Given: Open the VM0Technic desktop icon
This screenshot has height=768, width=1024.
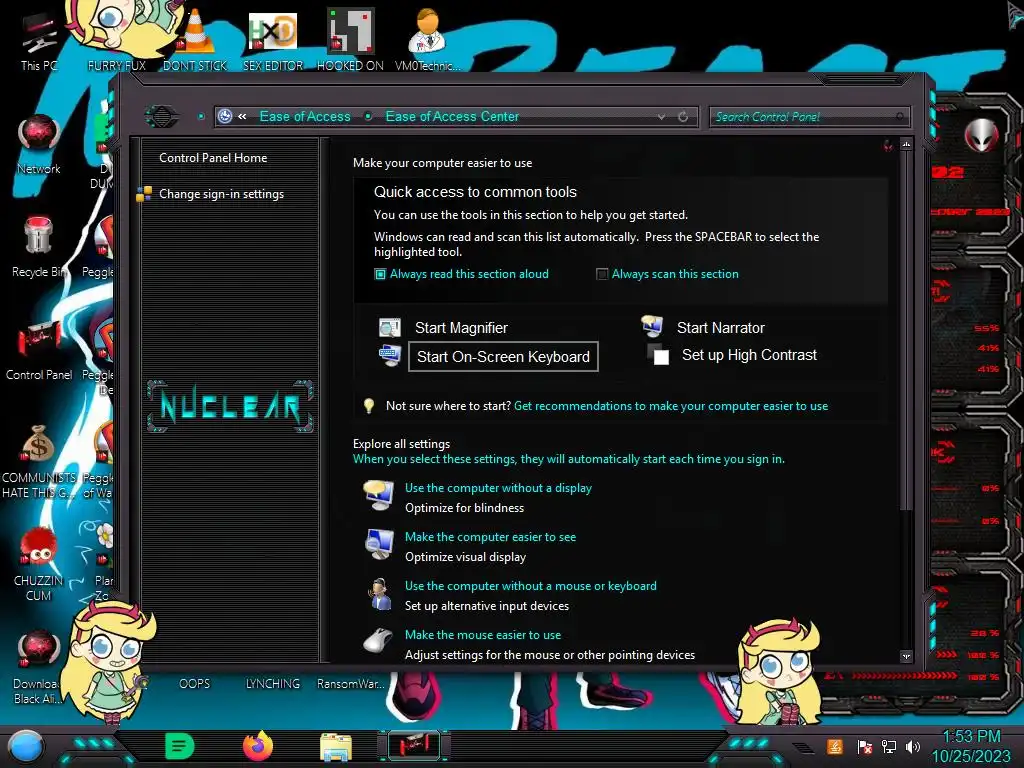Looking at the screenshot, I should pyautogui.click(x=427, y=40).
